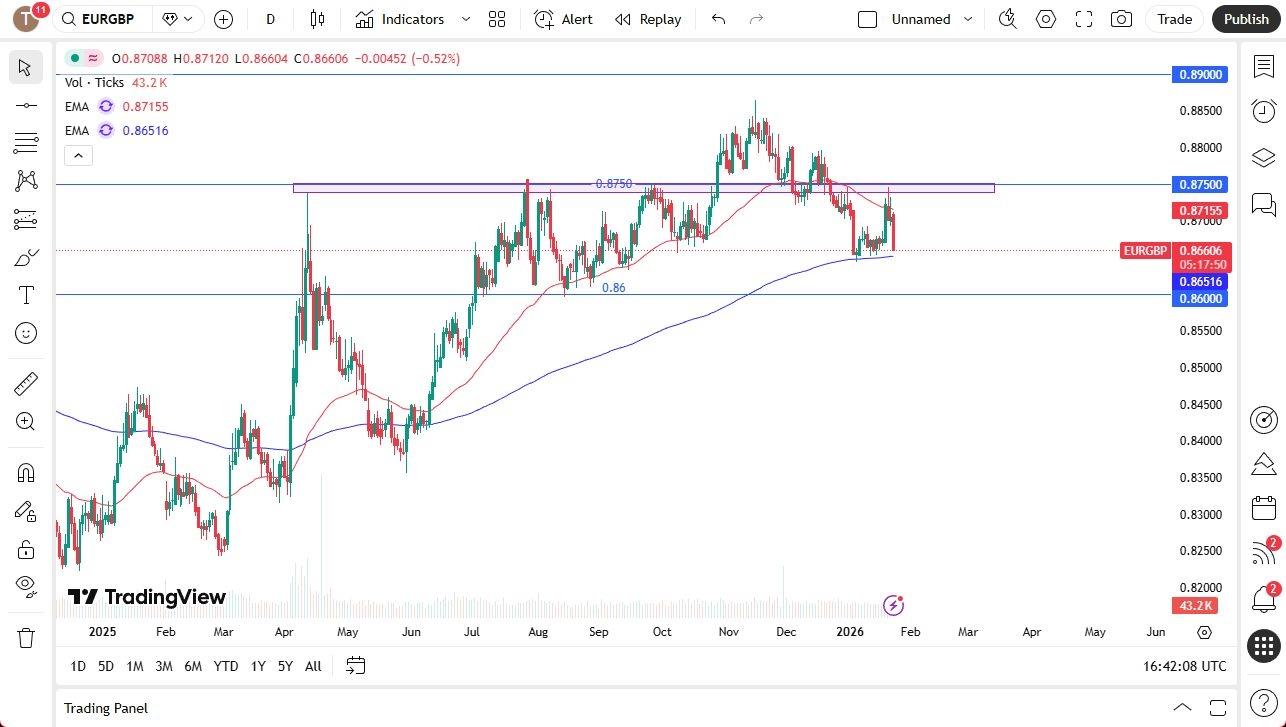Select the 3M time range
The height and width of the screenshot is (727, 1286).
pyautogui.click(x=163, y=666)
